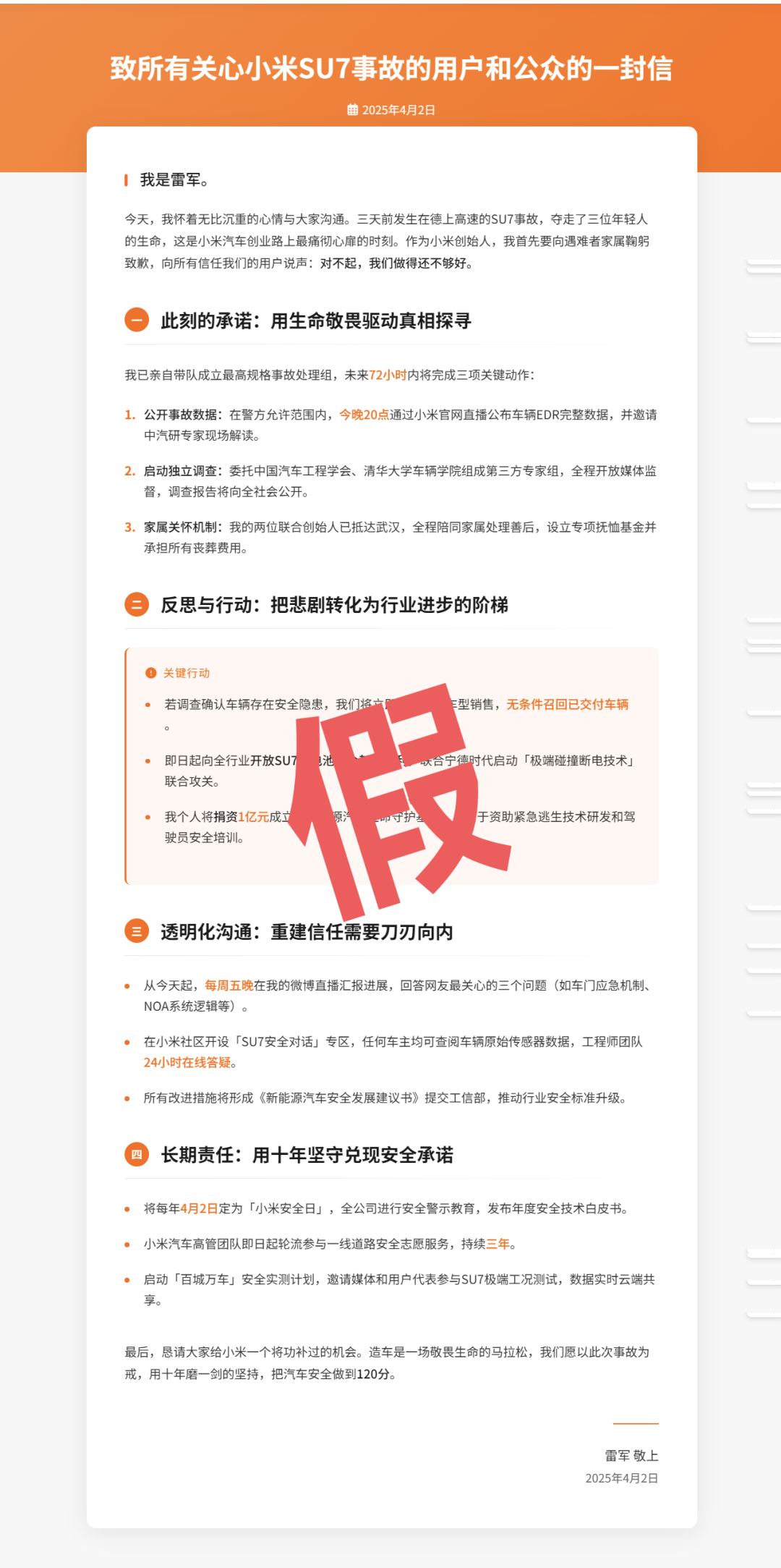The width and height of the screenshot is (781, 1568).
Task: Click the bold 120分 text
Action: (x=372, y=1374)
